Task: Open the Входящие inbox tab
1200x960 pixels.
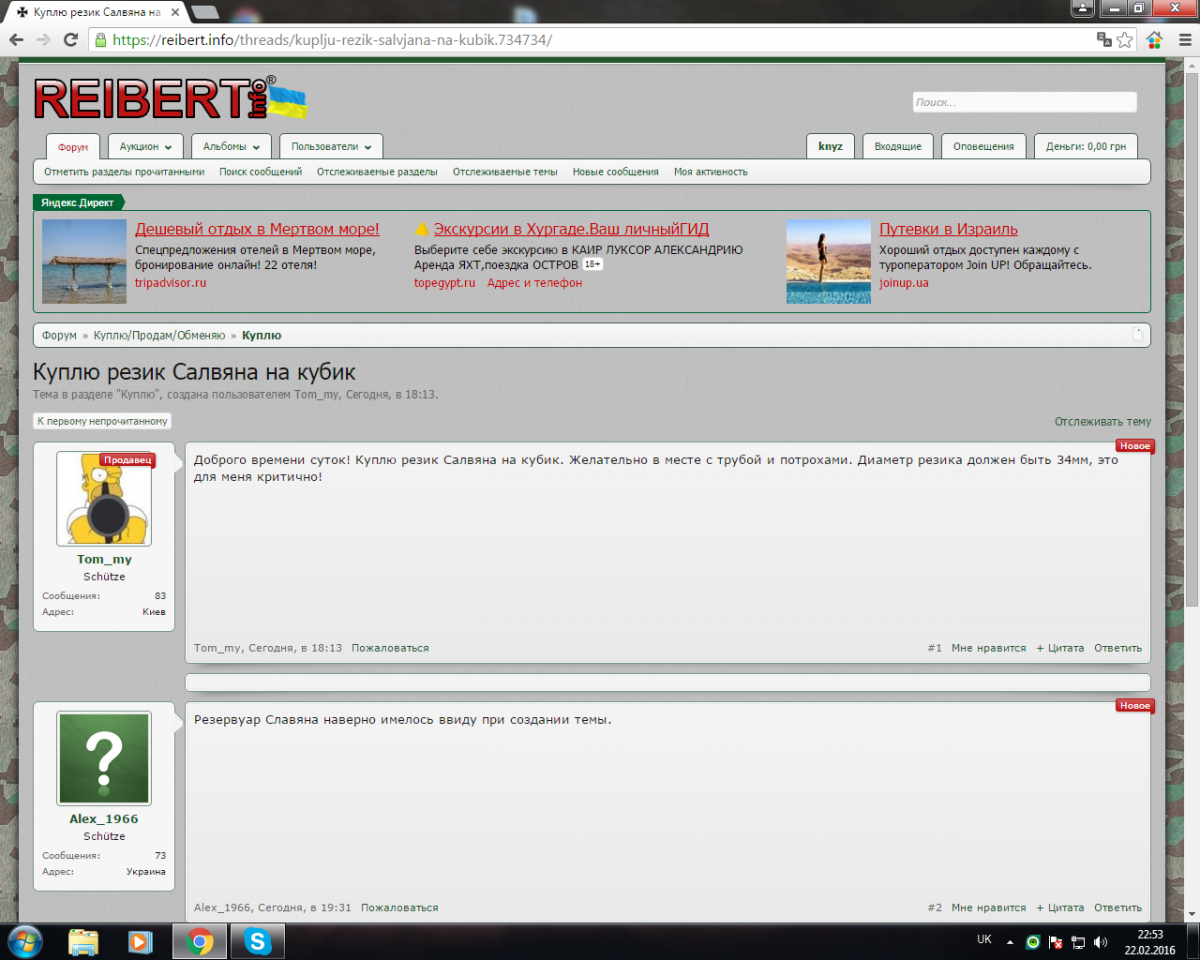Action: [x=897, y=146]
